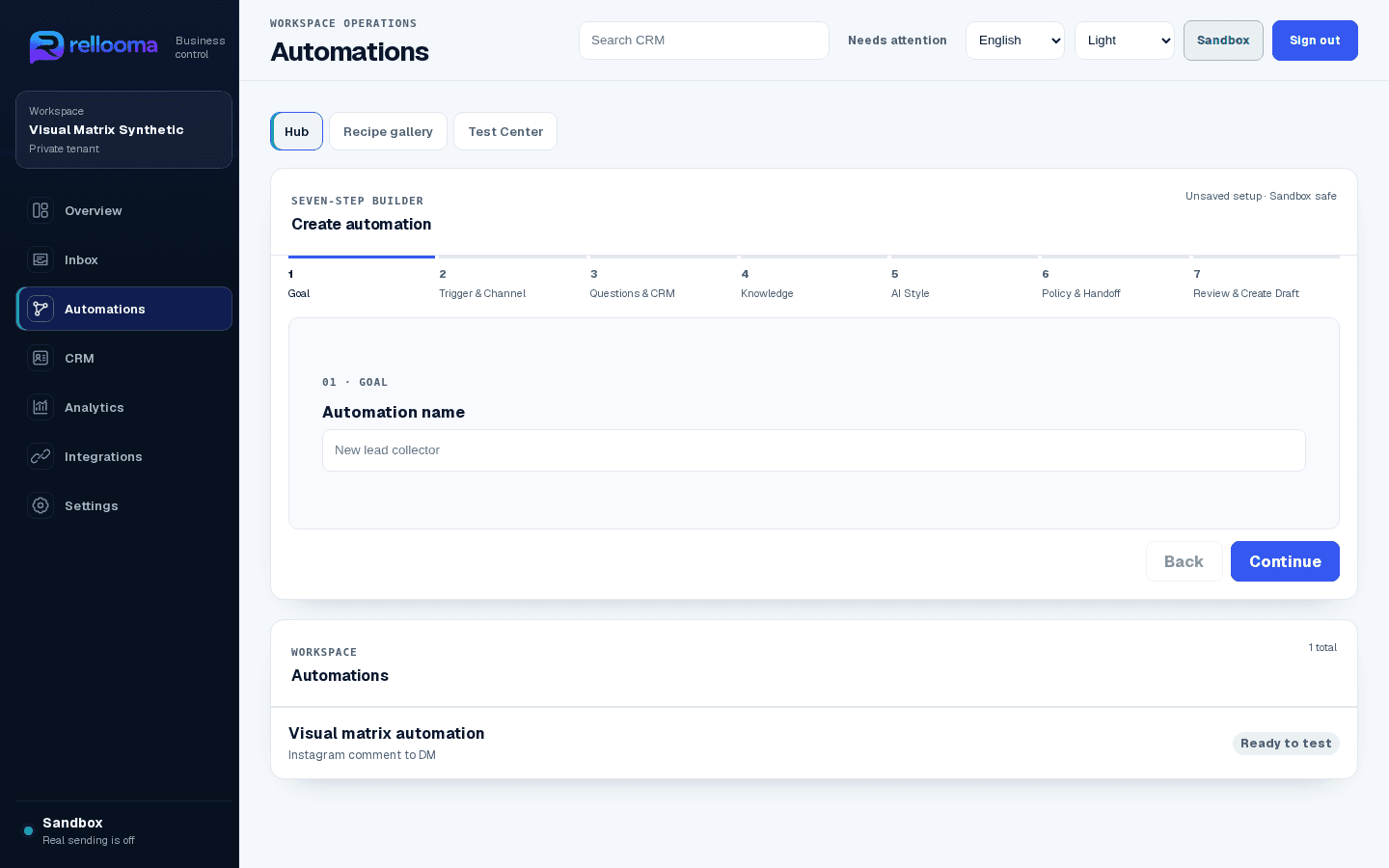The image size is (1389, 868).
Task: Click the Needs attention link
Action: (x=897, y=41)
